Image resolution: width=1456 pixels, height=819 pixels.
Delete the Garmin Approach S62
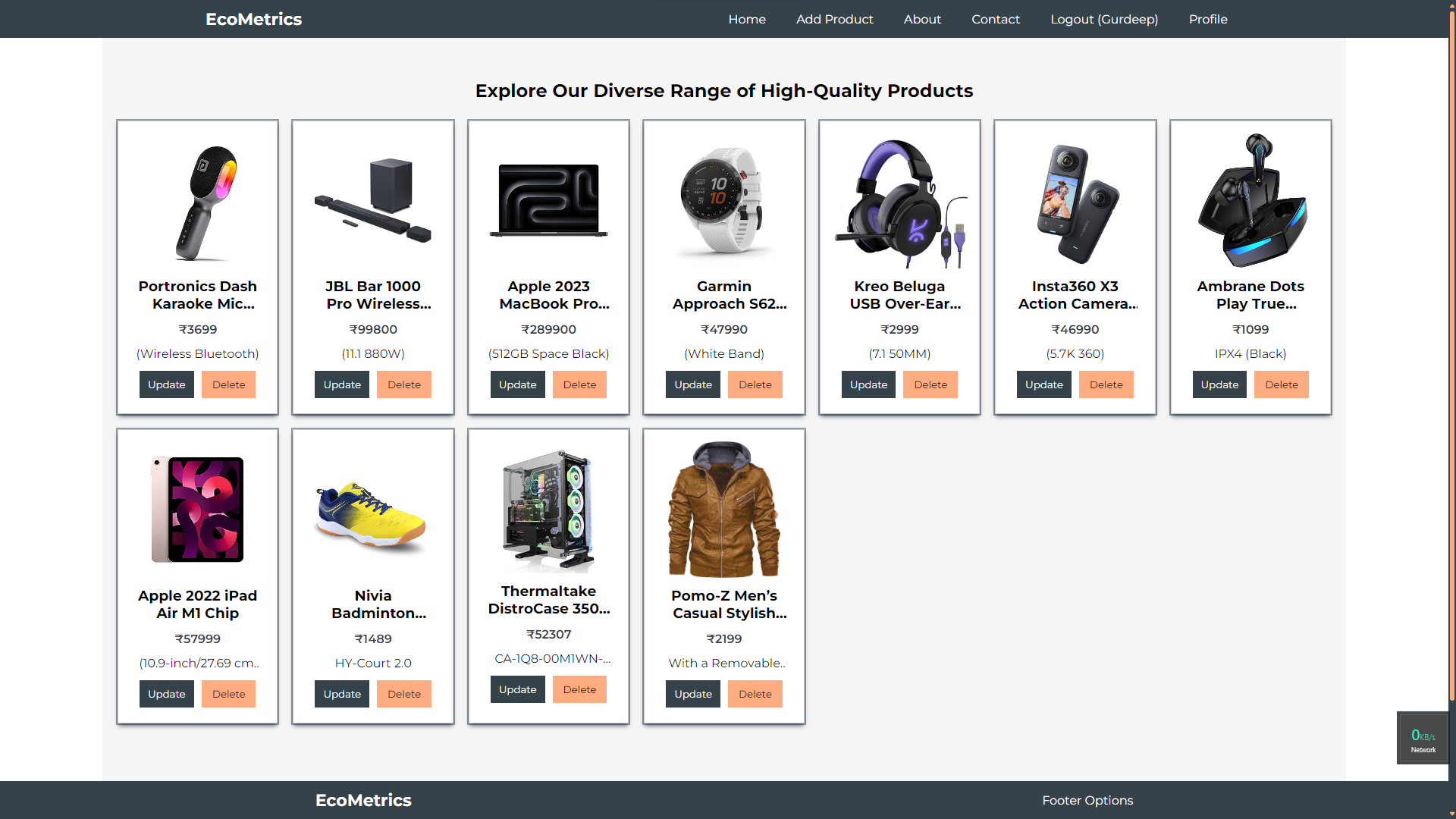(x=755, y=384)
